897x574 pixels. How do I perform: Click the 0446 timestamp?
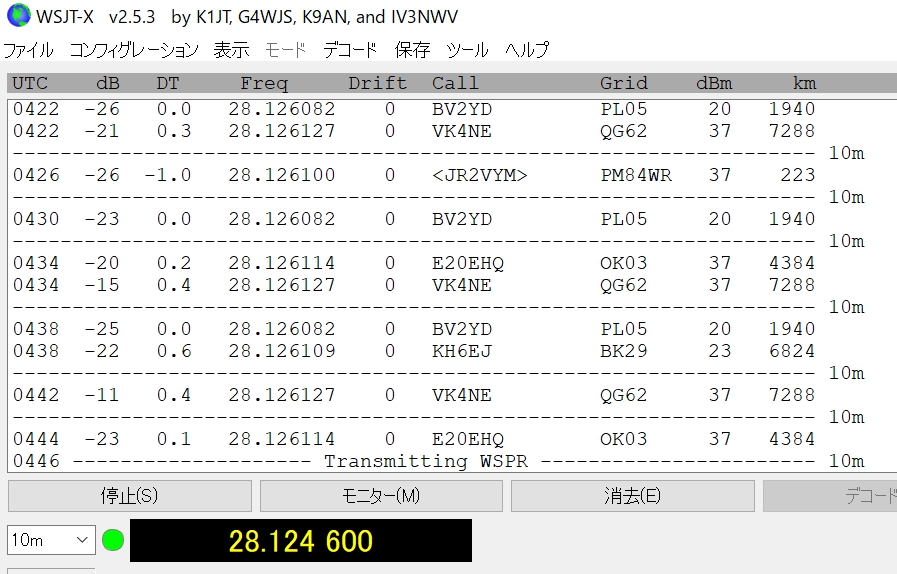click(36, 461)
